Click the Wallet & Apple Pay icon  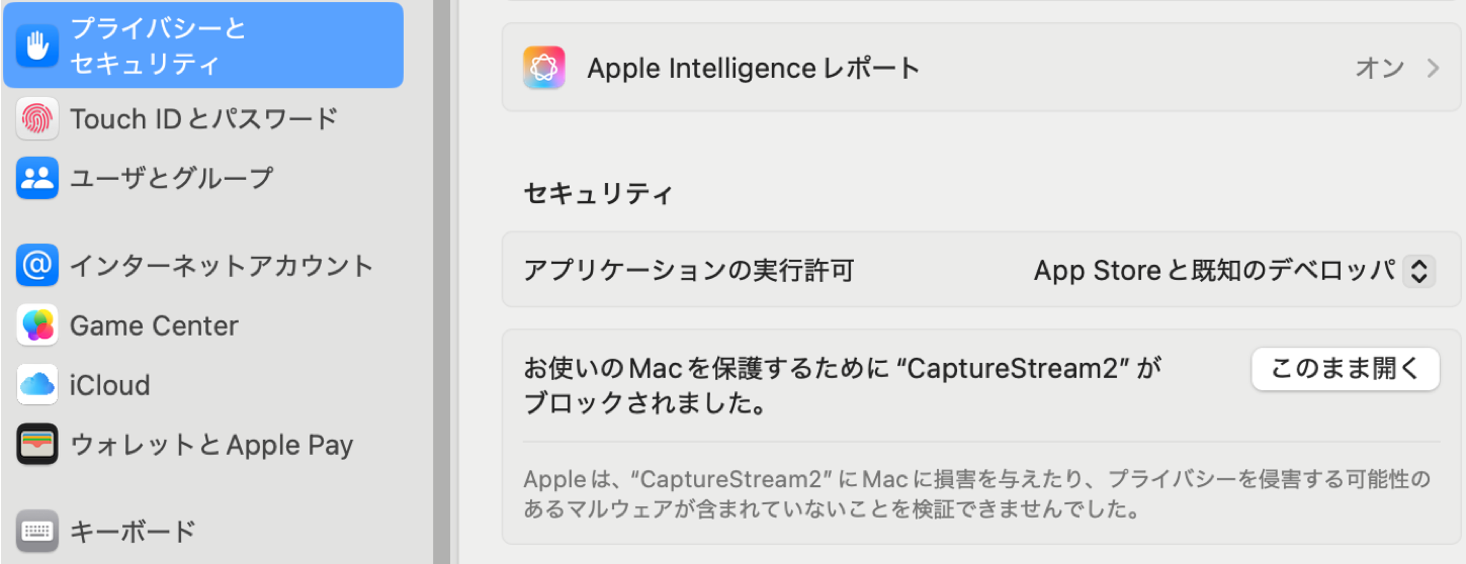(37, 444)
